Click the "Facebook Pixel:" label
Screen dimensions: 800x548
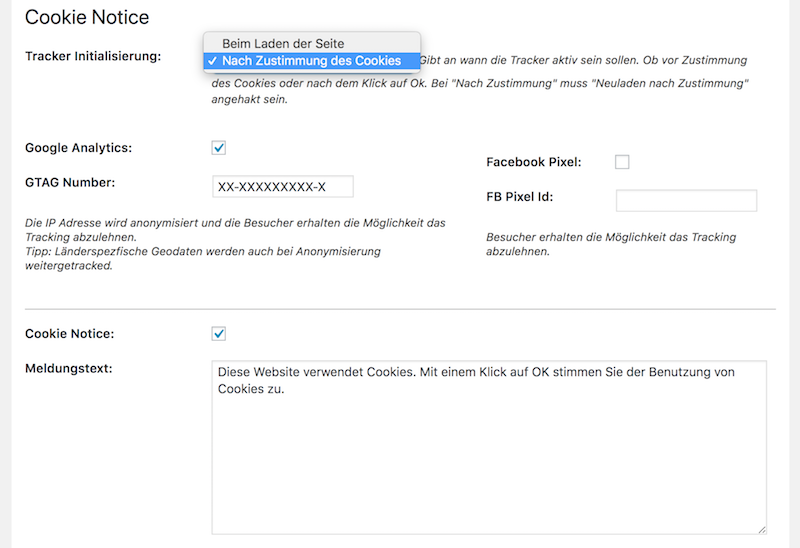click(x=534, y=162)
